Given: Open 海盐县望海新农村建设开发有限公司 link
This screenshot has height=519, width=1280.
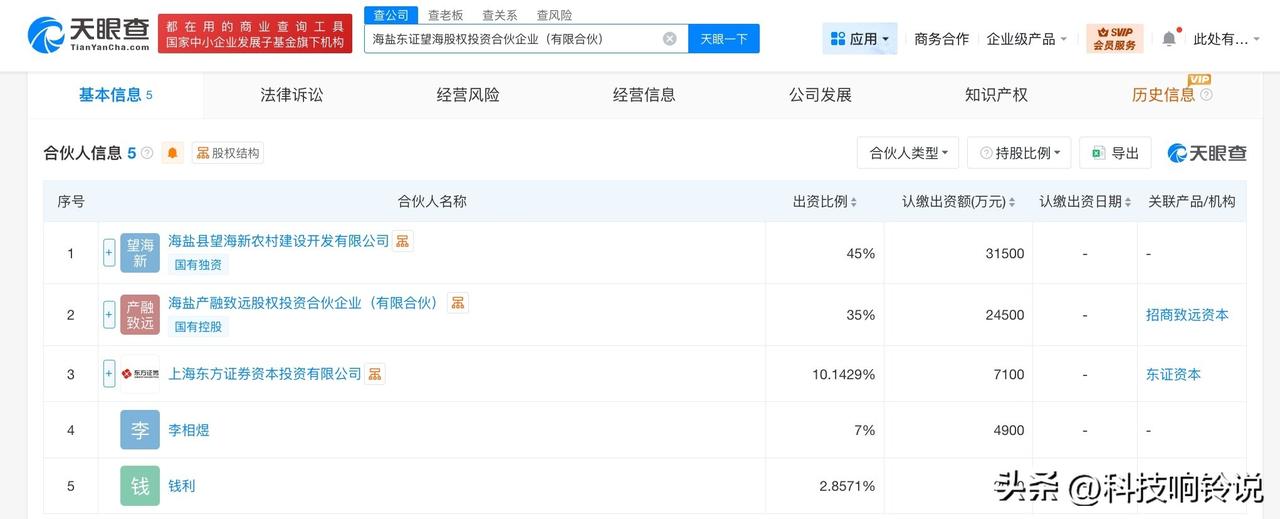Looking at the screenshot, I should [x=279, y=241].
